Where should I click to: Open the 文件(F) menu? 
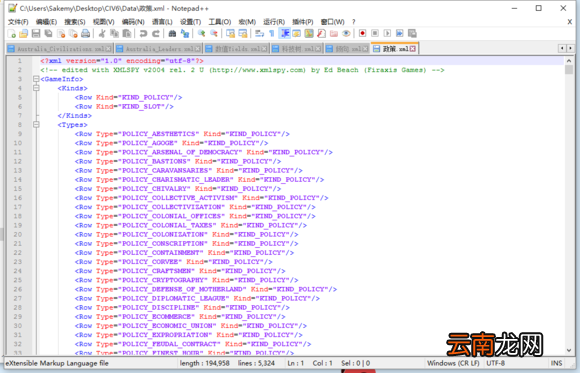(x=18, y=22)
